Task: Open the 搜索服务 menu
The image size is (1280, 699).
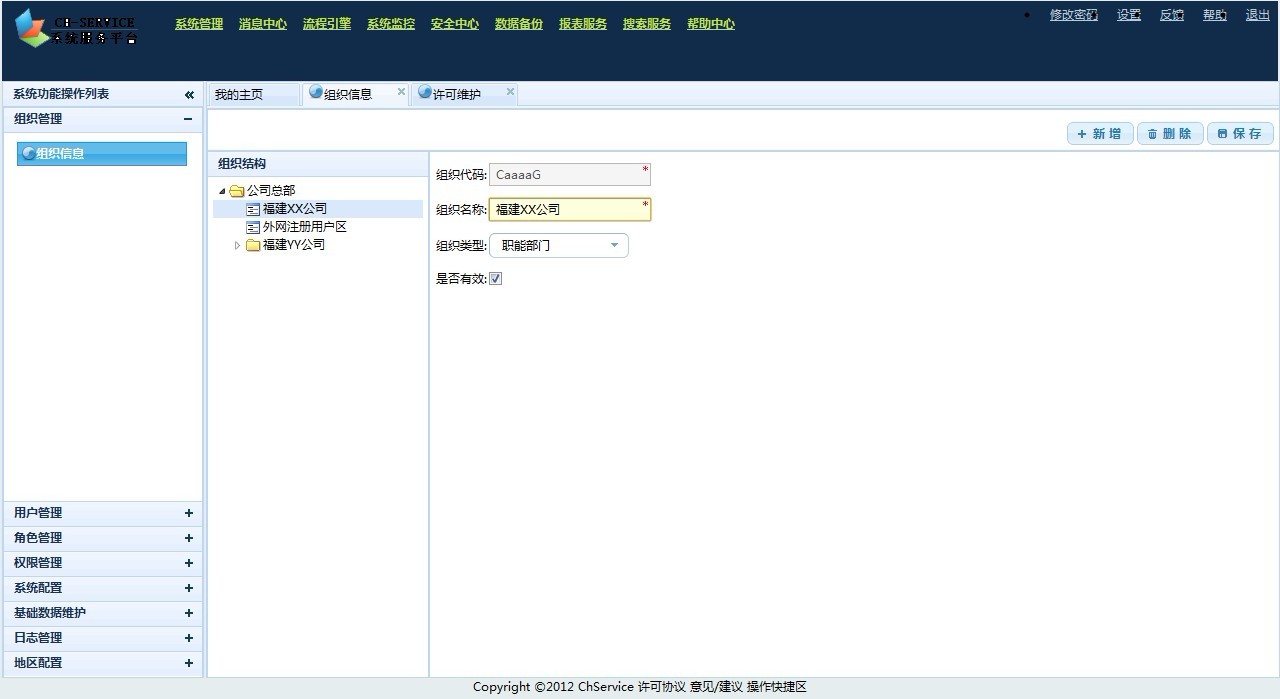Action: click(x=647, y=24)
